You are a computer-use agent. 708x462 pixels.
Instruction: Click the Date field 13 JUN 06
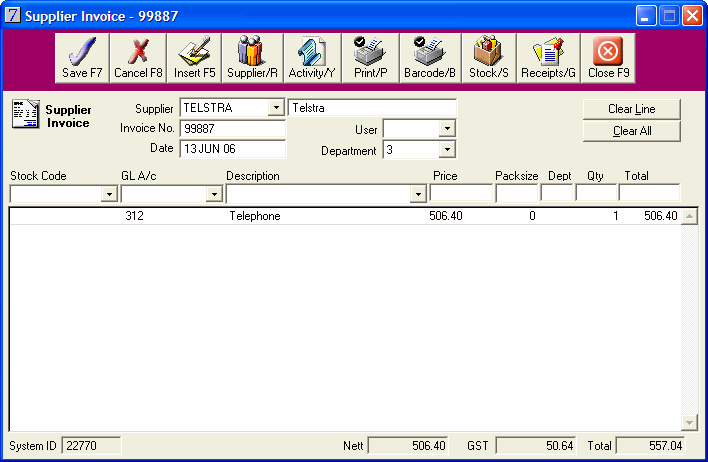pos(233,149)
